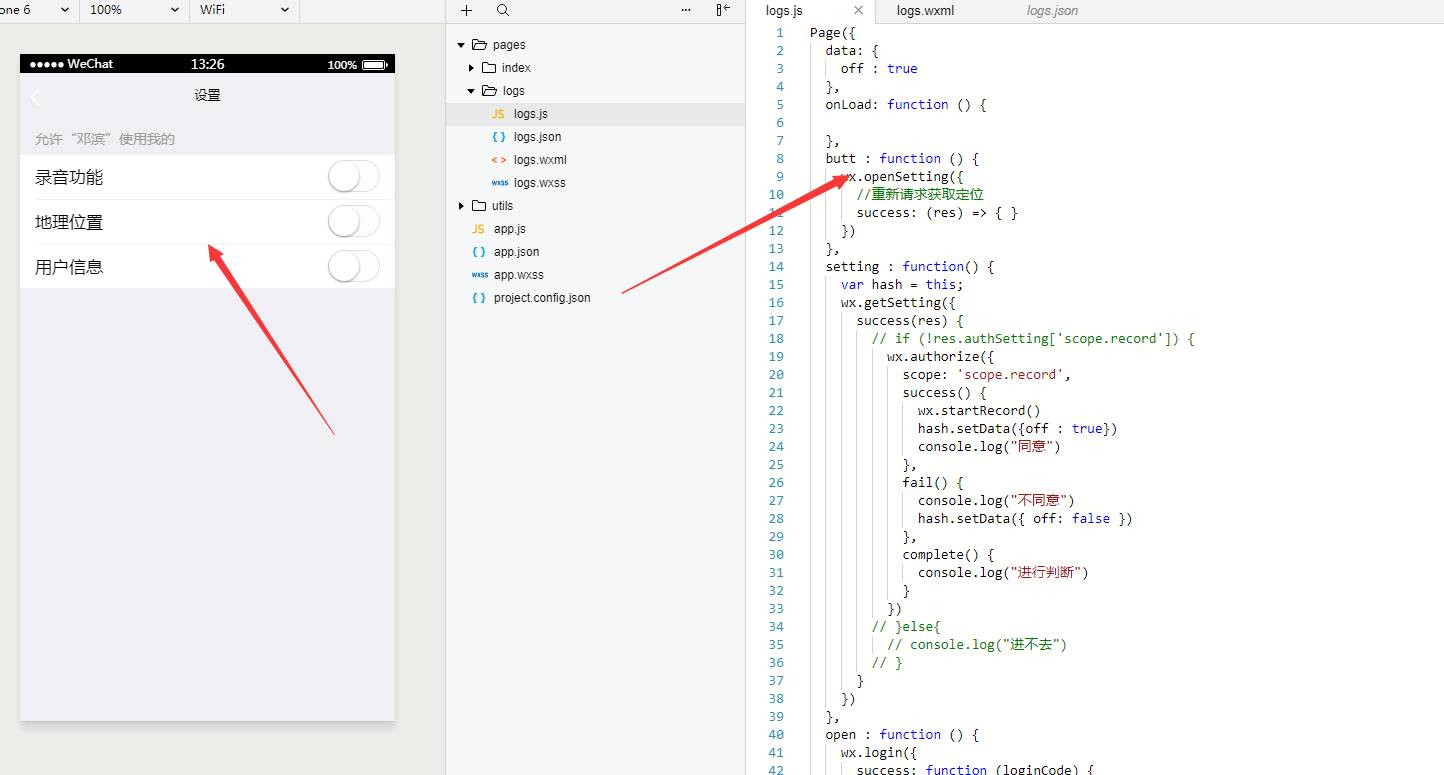Select the braces icon beside logs.json in the tree
Screen dimensions: 1444x775
(498, 137)
